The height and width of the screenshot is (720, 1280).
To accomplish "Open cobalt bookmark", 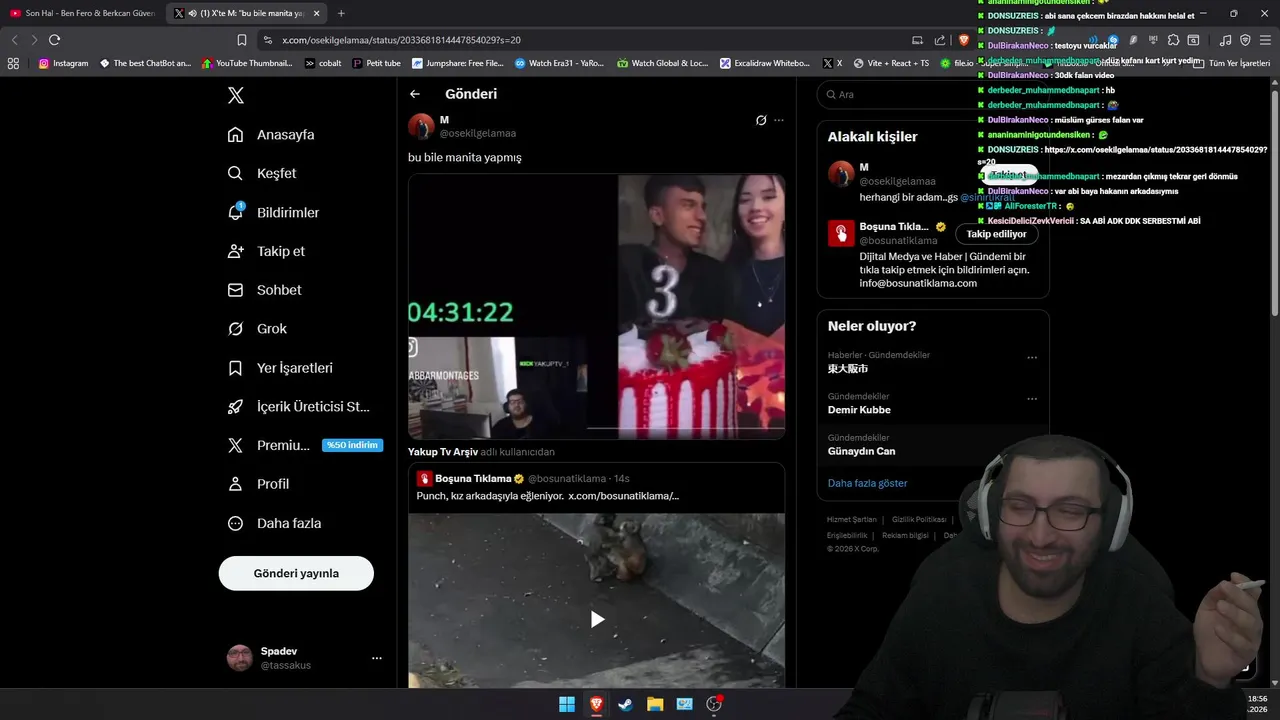I will (323, 63).
